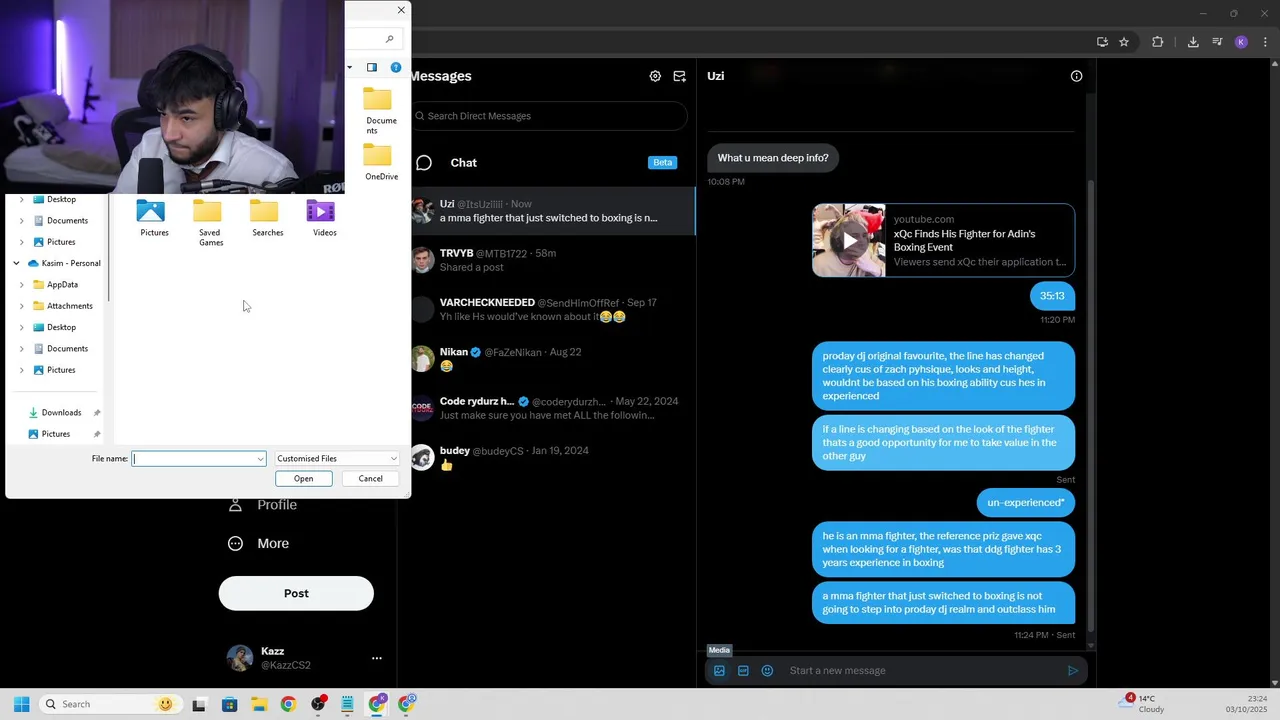Open Chrome profile avatar K
The height and width of the screenshot is (720, 1280).
coord(1241,42)
